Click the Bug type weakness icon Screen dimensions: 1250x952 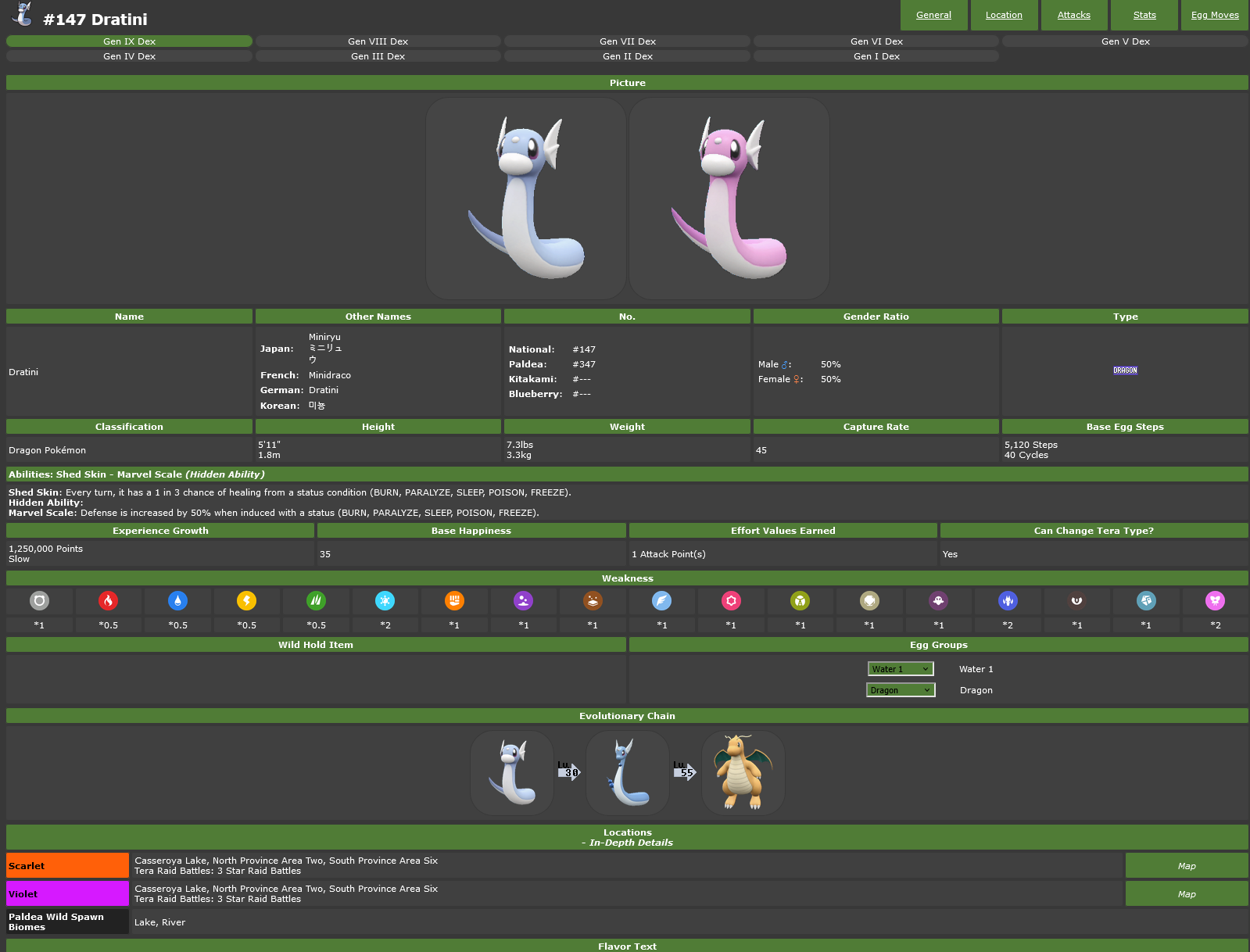[800, 600]
